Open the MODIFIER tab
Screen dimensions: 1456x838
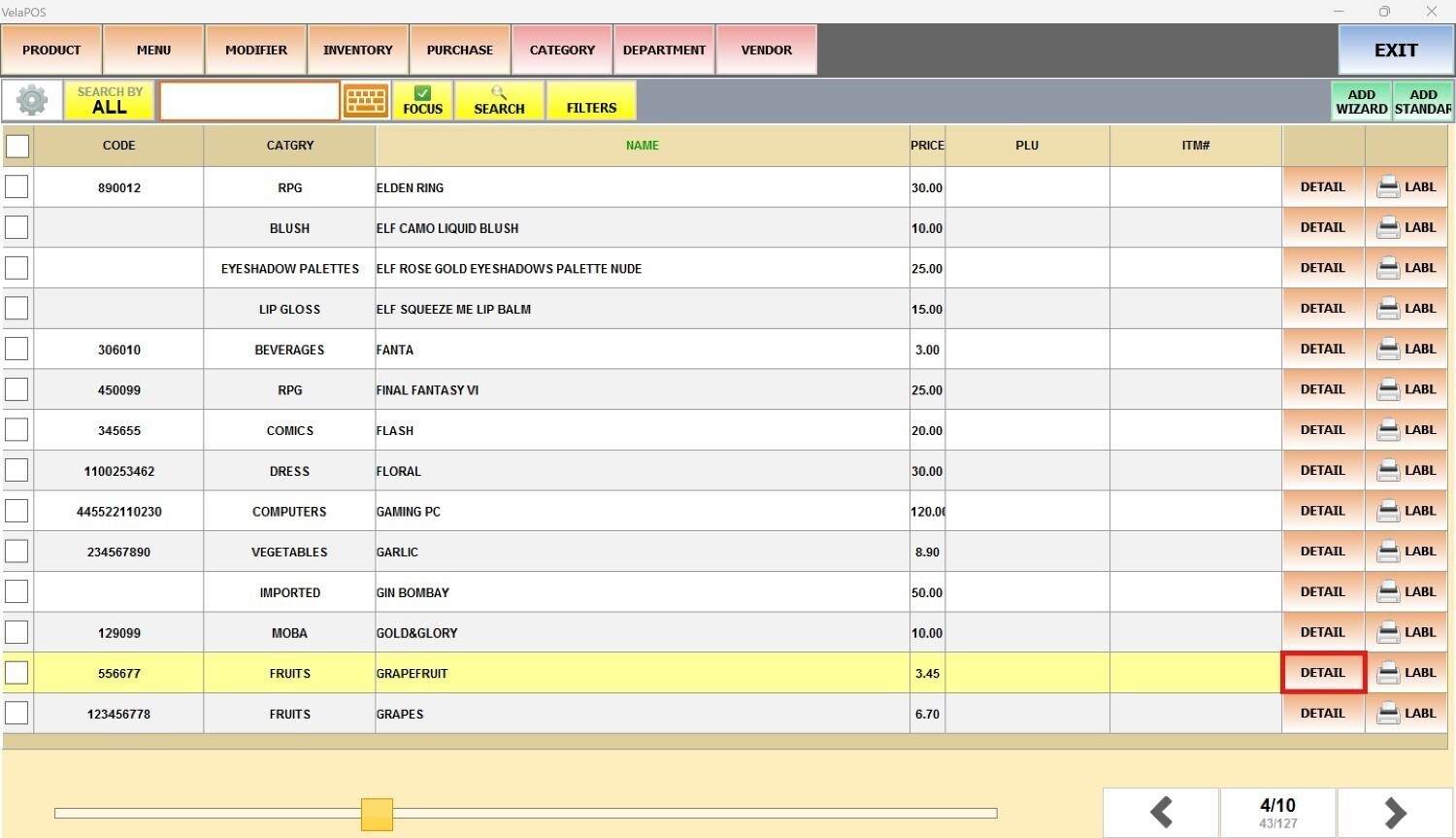pos(256,50)
